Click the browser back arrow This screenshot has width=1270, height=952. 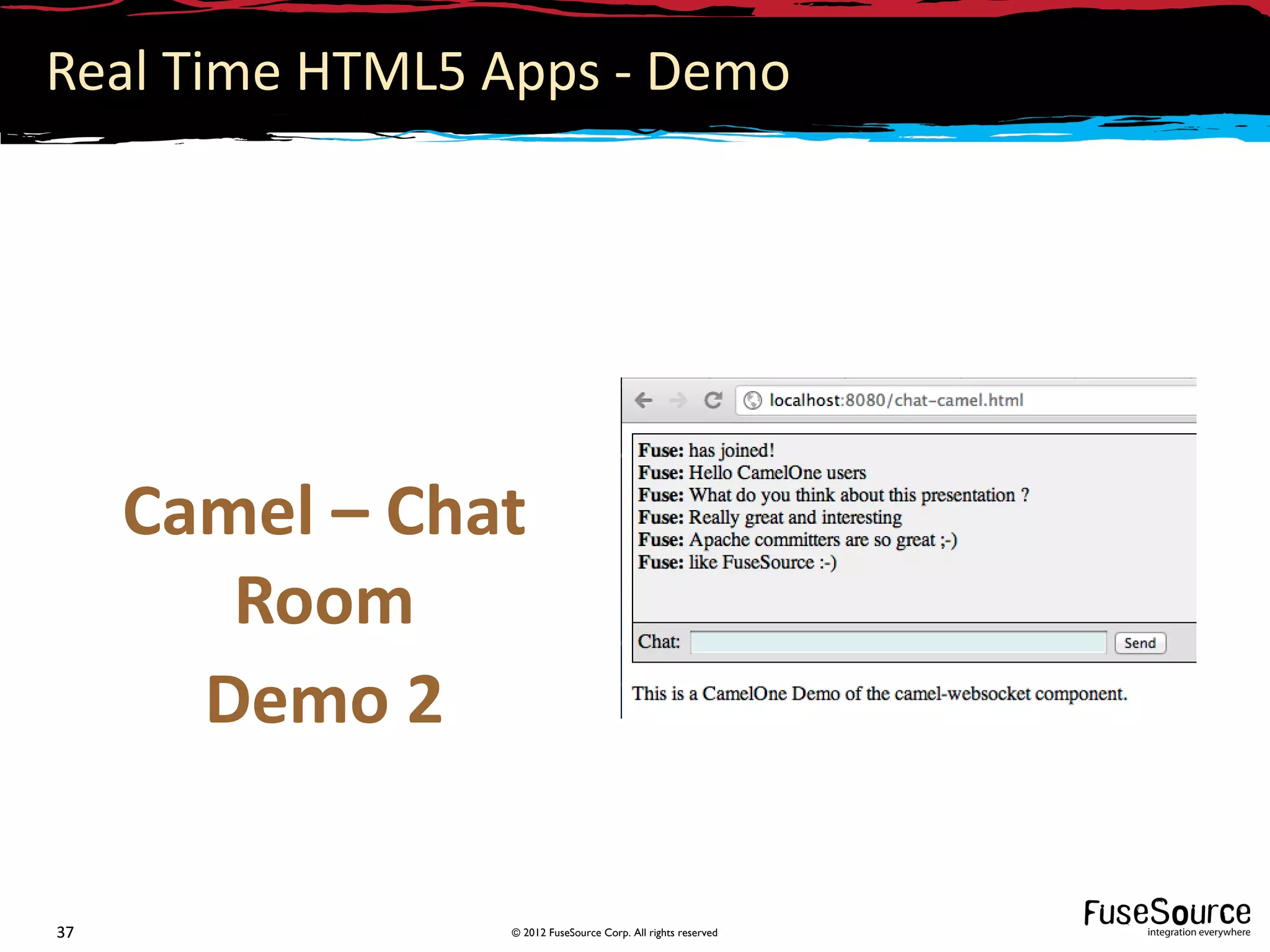click(x=644, y=400)
